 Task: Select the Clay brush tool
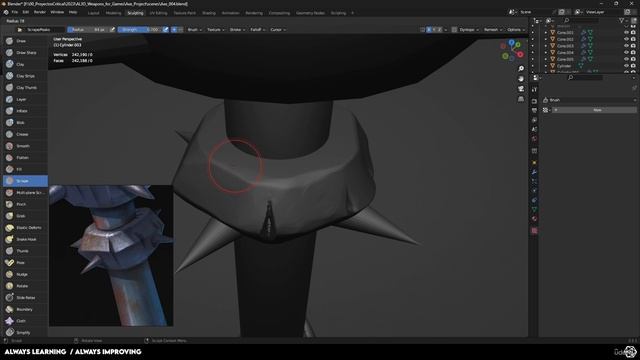(x=25, y=64)
